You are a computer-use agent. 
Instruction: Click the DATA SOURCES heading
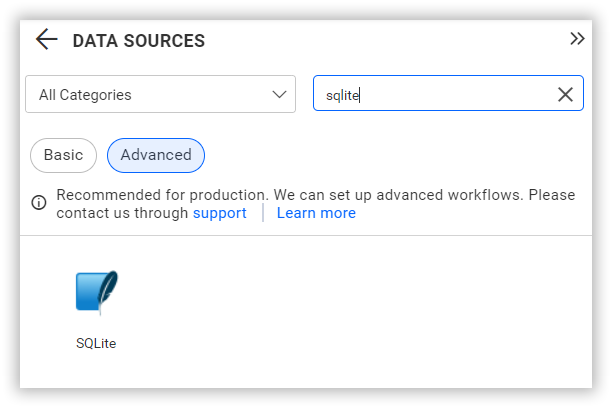point(139,41)
